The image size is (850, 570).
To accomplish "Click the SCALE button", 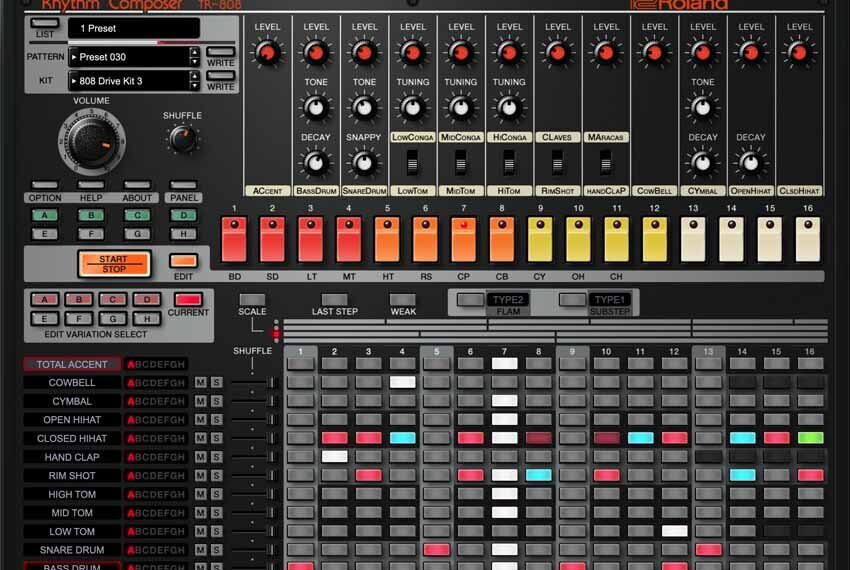I will (252, 299).
